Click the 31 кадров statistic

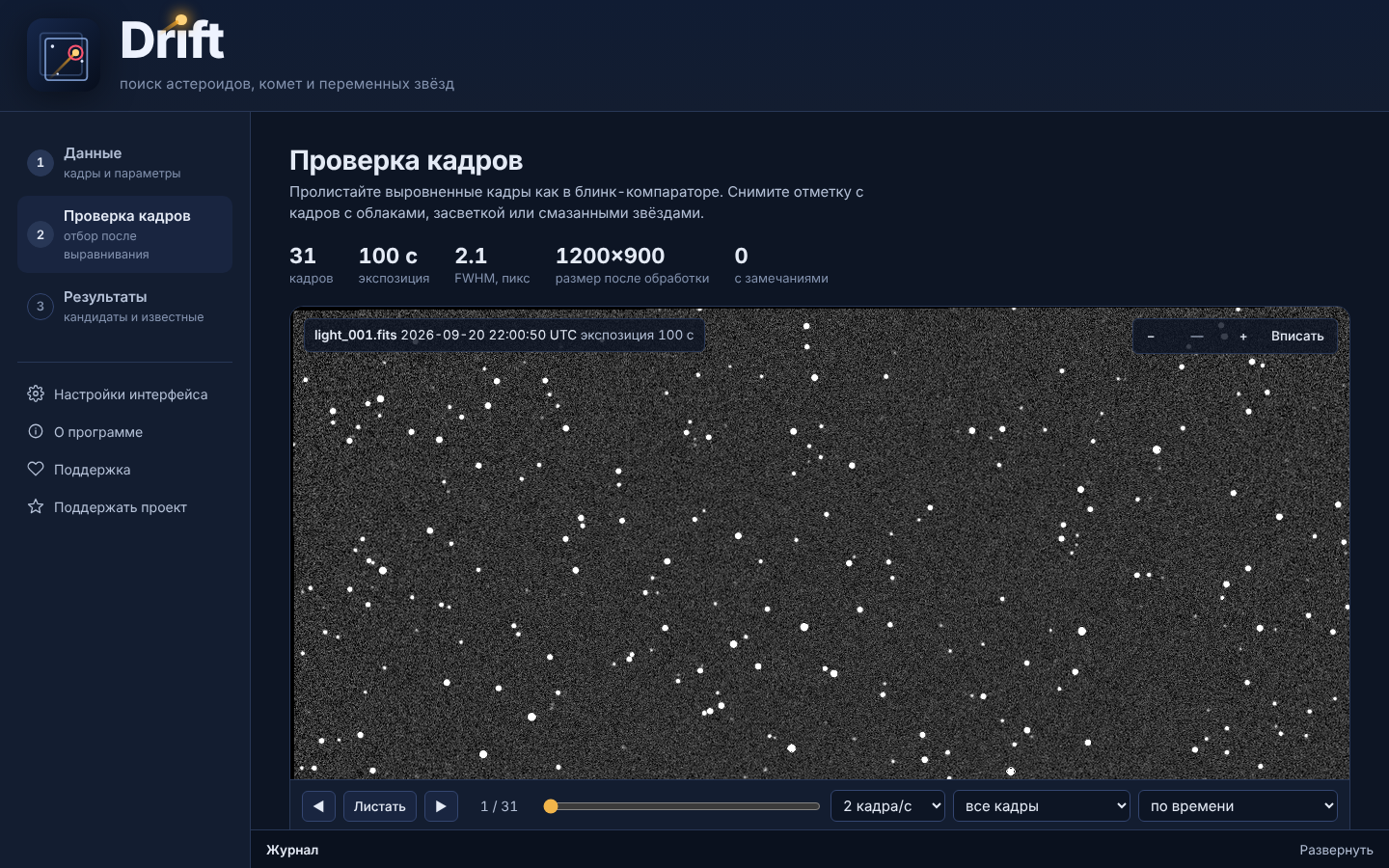(311, 264)
